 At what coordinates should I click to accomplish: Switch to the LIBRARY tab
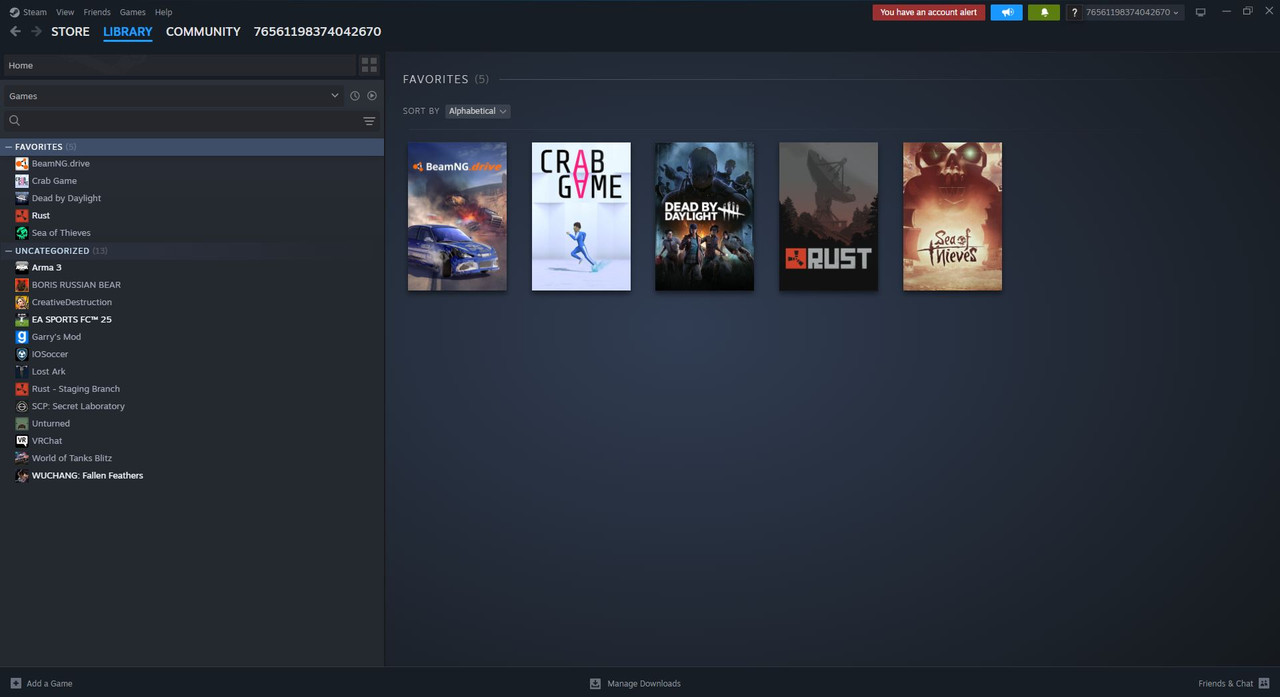click(128, 32)
